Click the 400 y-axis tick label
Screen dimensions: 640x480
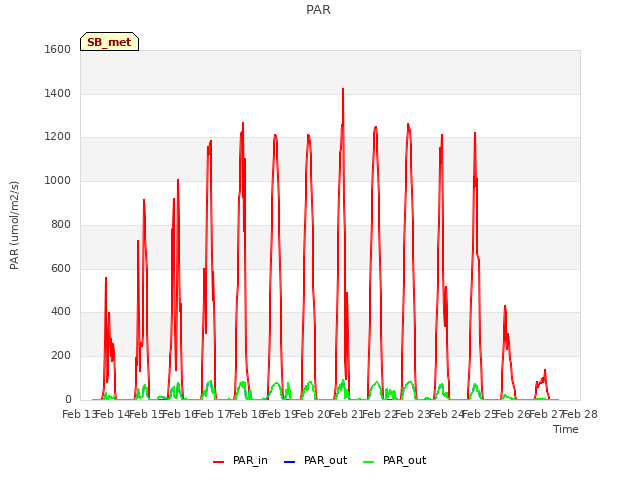click(x=61, y=312)
